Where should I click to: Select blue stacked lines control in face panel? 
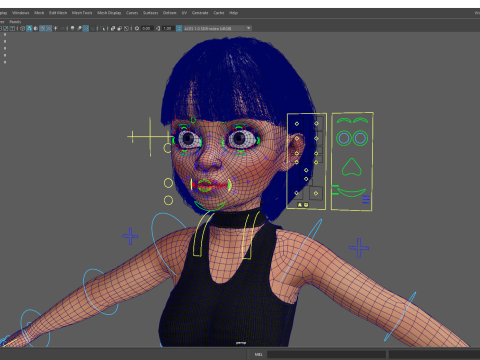[x=366, y=199]
